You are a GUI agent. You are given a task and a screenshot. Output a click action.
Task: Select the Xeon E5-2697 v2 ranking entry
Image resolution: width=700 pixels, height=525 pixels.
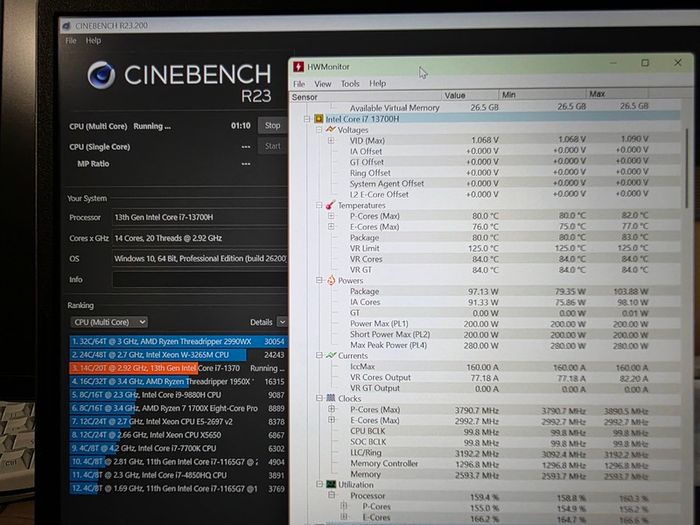[178, 422]
